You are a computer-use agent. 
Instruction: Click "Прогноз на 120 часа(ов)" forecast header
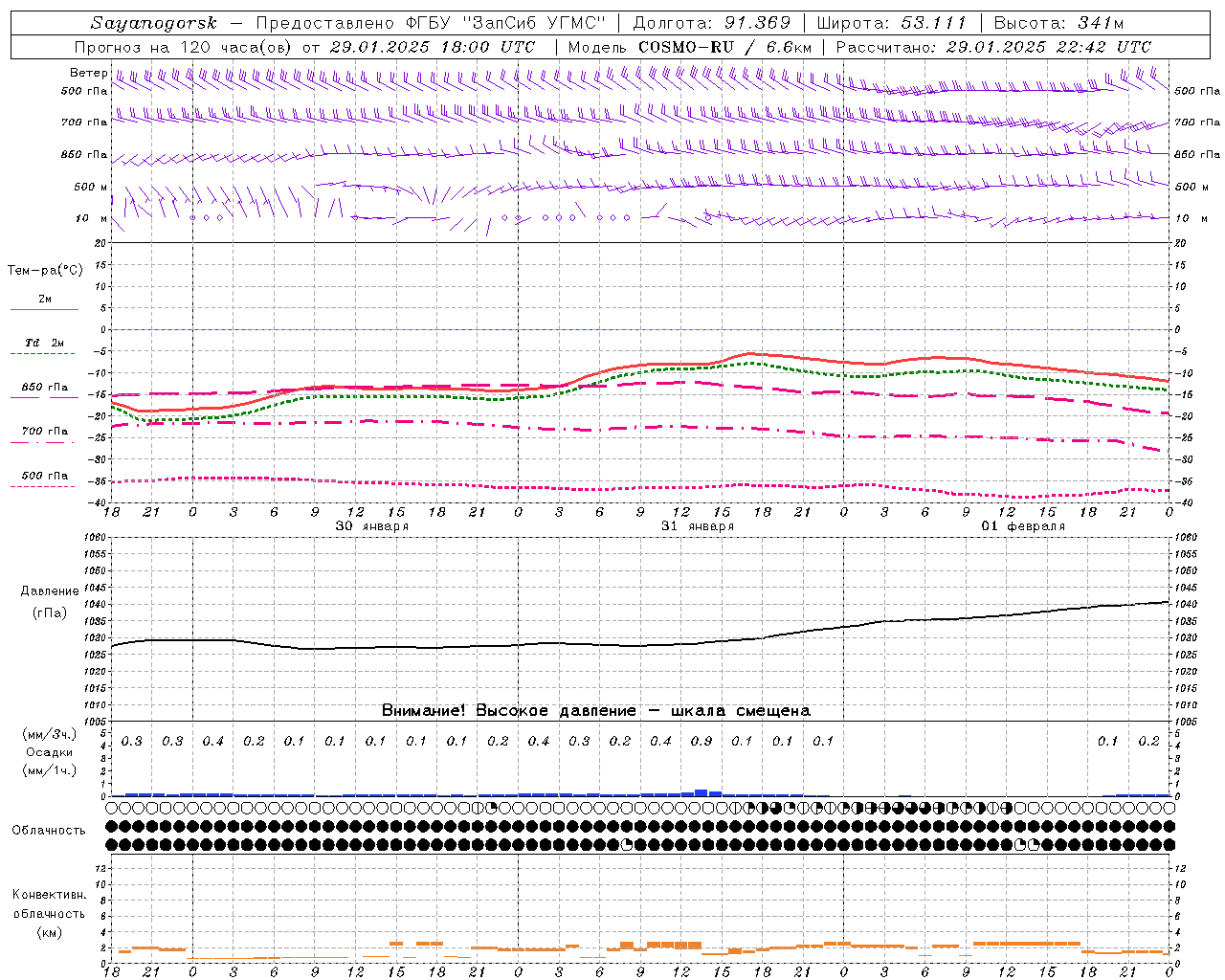[185, 47]
